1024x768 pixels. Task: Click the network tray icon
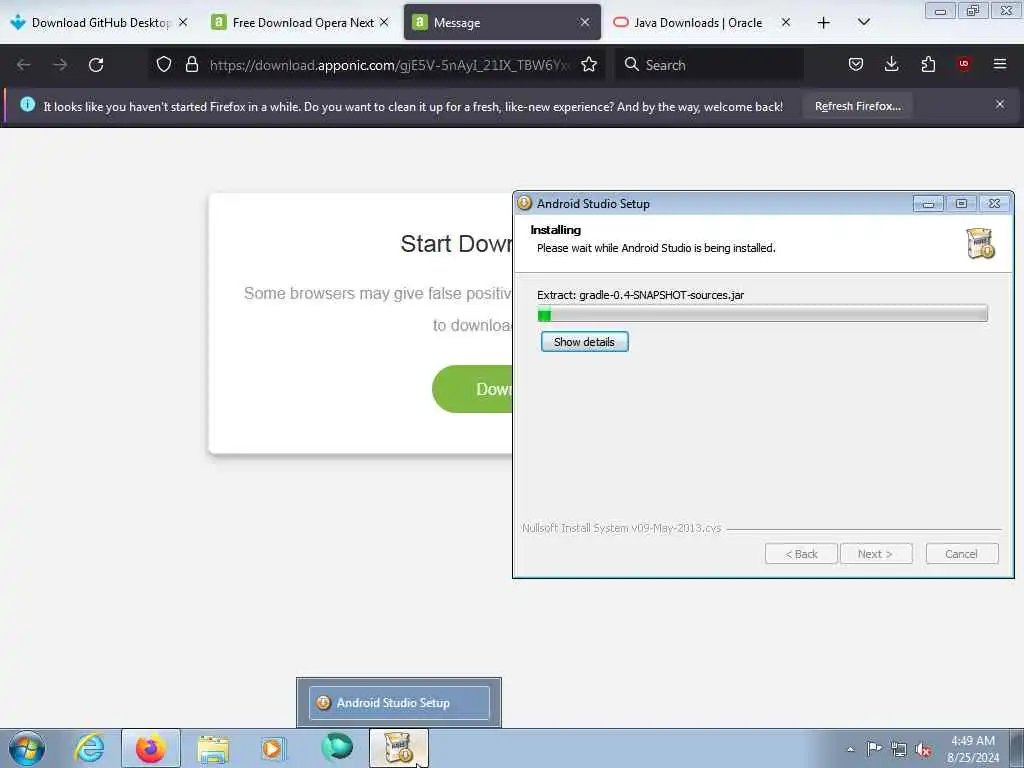[x=899, y=750]
